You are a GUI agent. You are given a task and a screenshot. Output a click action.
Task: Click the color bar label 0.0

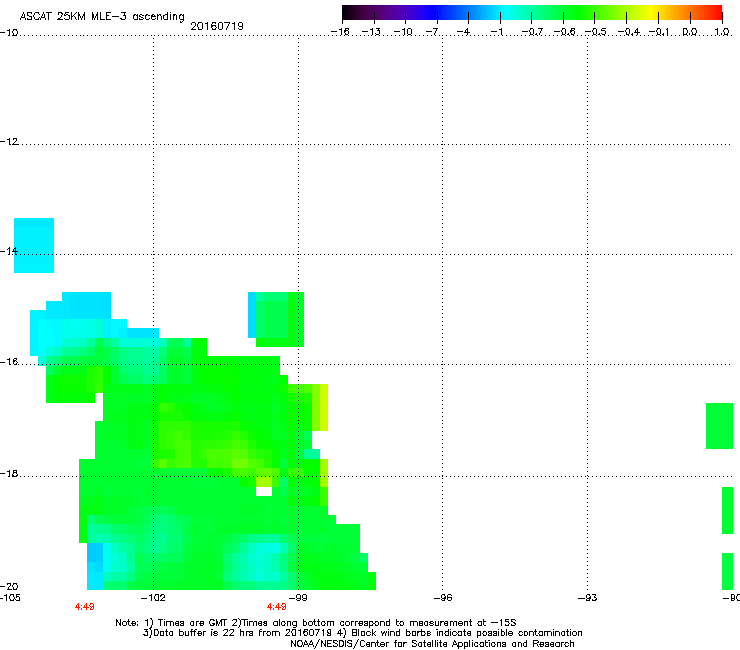690,32
